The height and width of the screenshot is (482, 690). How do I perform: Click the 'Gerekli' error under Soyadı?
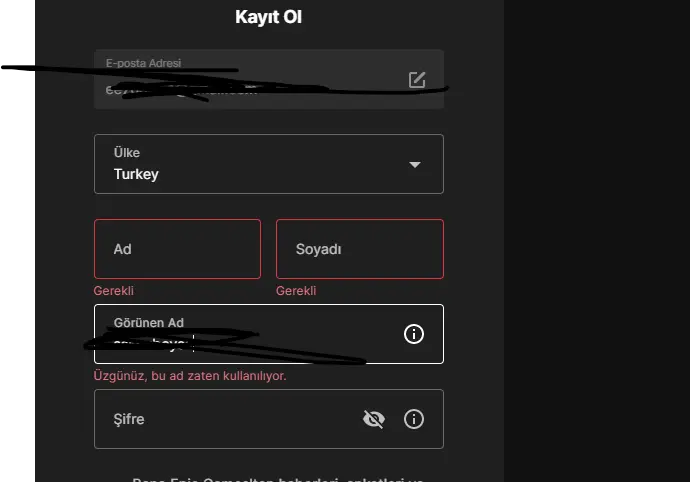[296, 291]
